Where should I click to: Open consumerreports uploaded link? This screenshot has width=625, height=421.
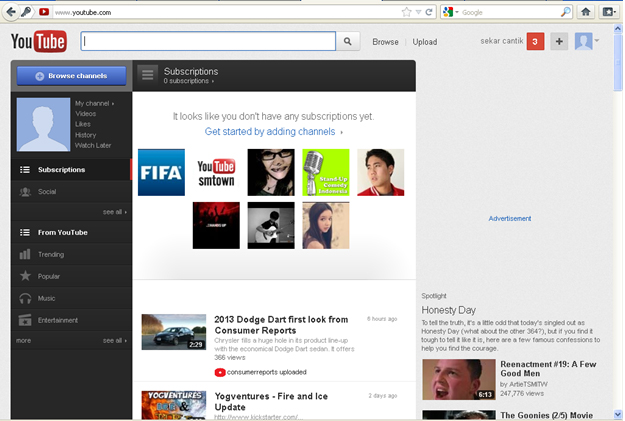[x=267, y=372]
